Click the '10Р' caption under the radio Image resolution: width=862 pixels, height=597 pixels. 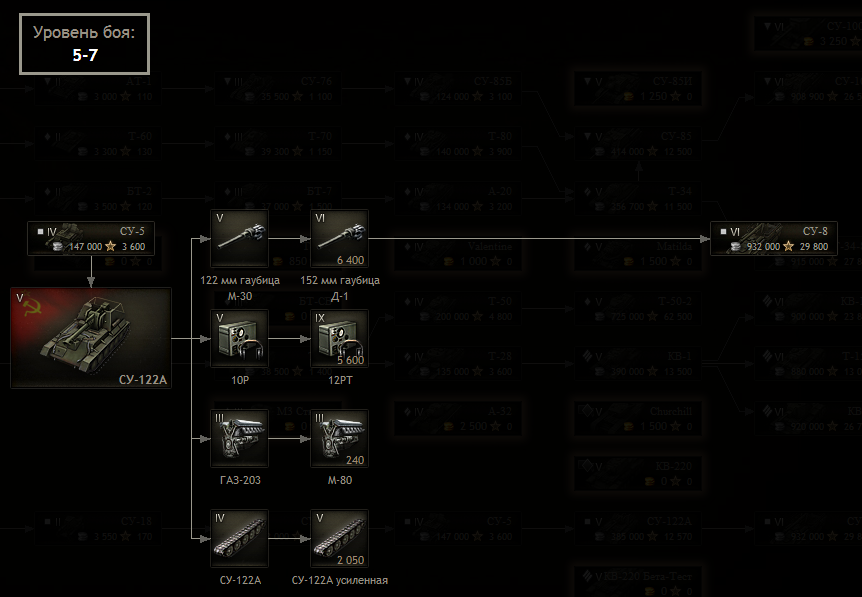[x=240, y=380]
